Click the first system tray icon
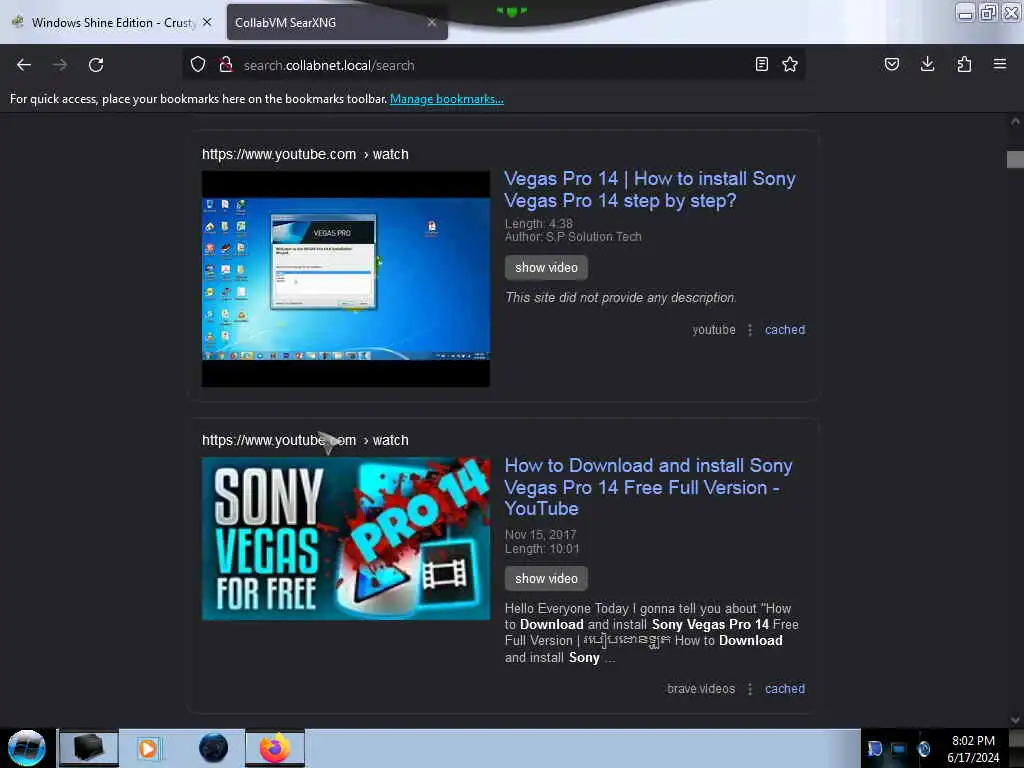 [x=874, y=749]
